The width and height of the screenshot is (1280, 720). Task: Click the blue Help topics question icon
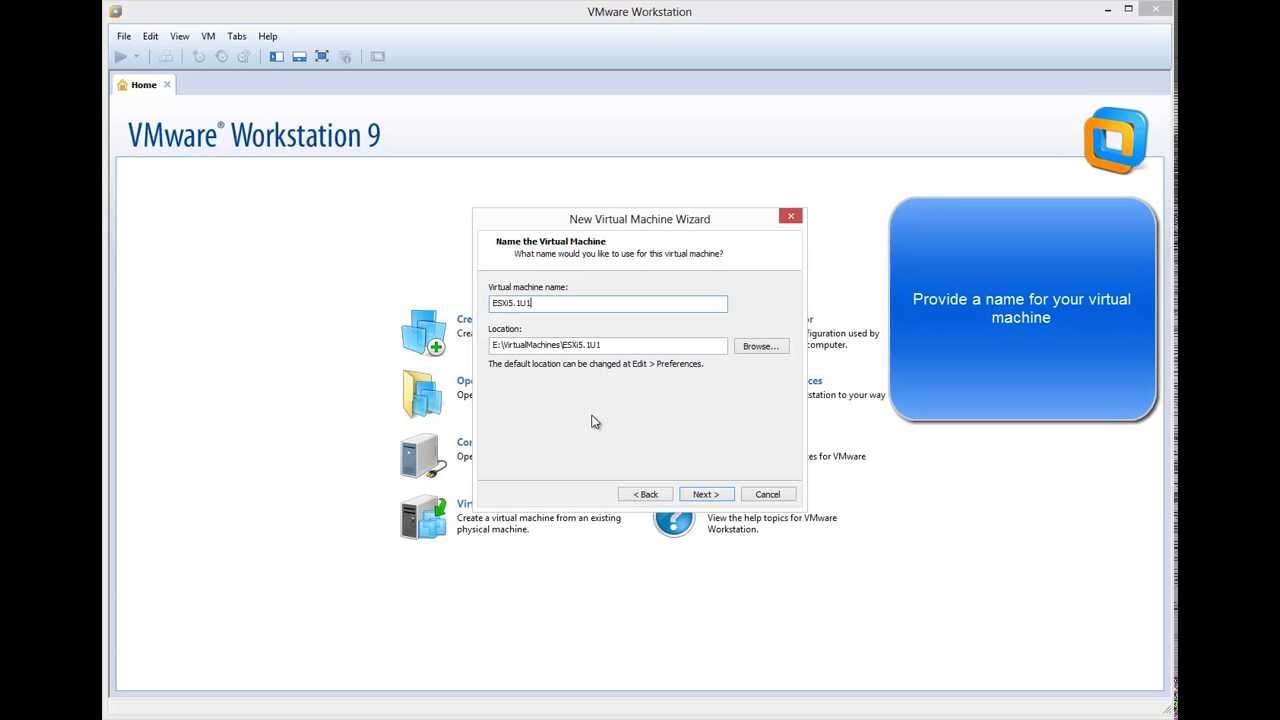(x=674, y=520)
